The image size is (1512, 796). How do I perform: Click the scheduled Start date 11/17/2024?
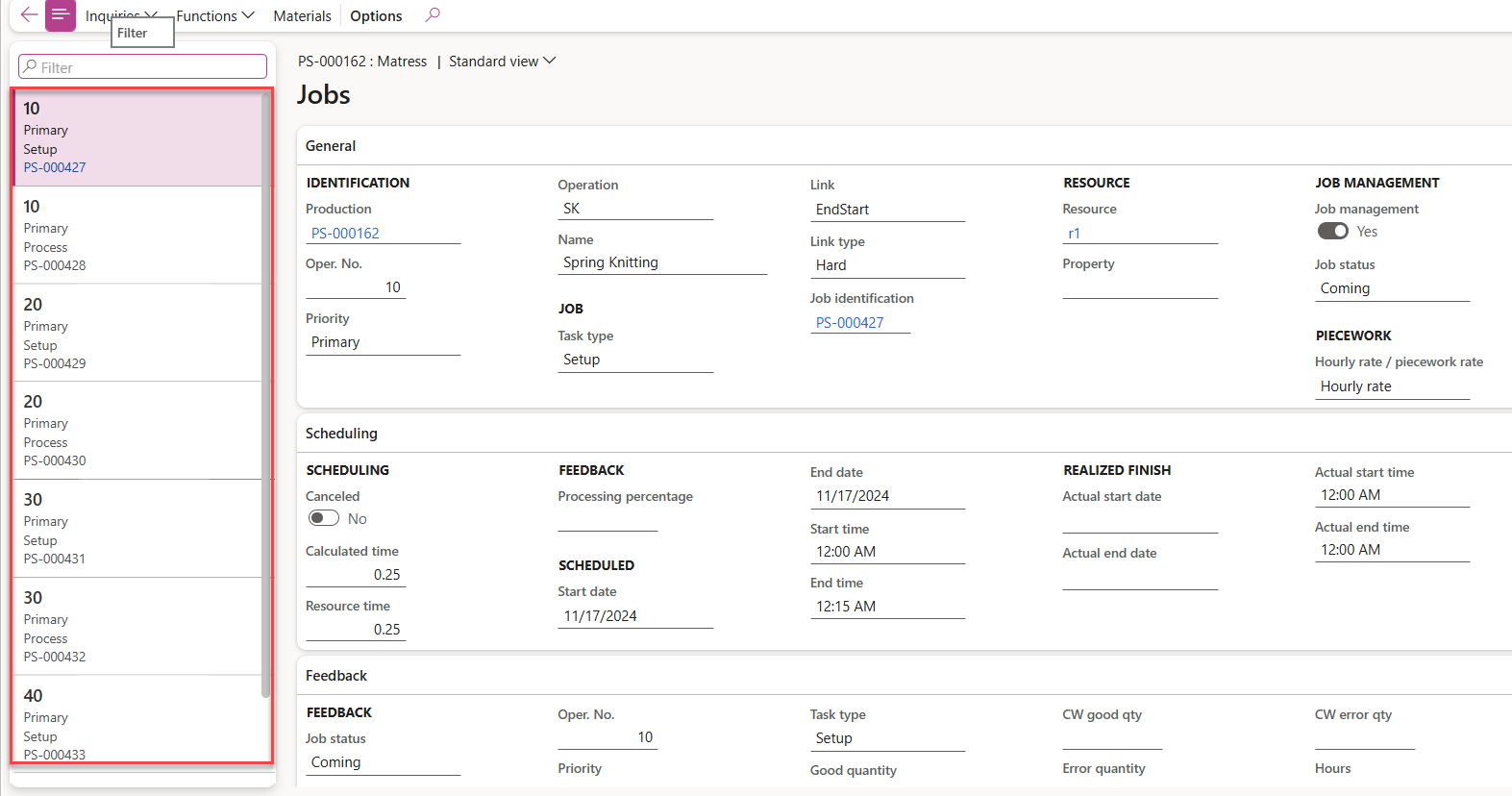(635, 616)
